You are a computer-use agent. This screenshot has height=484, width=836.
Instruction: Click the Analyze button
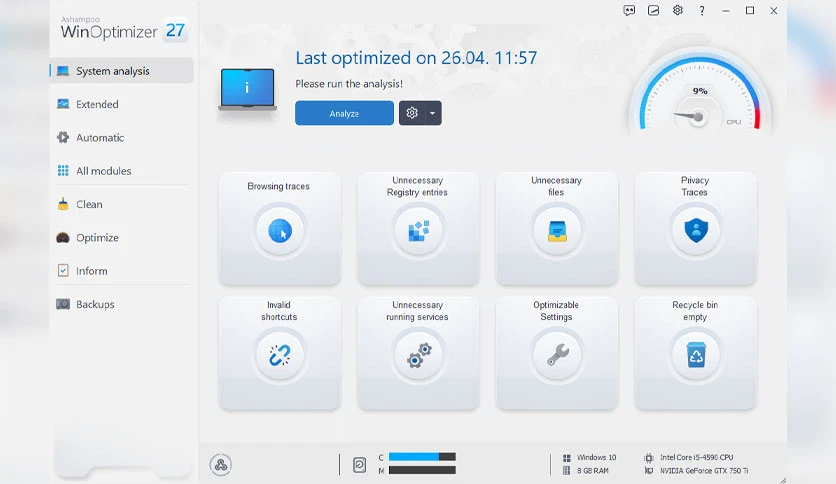[344, 113]
